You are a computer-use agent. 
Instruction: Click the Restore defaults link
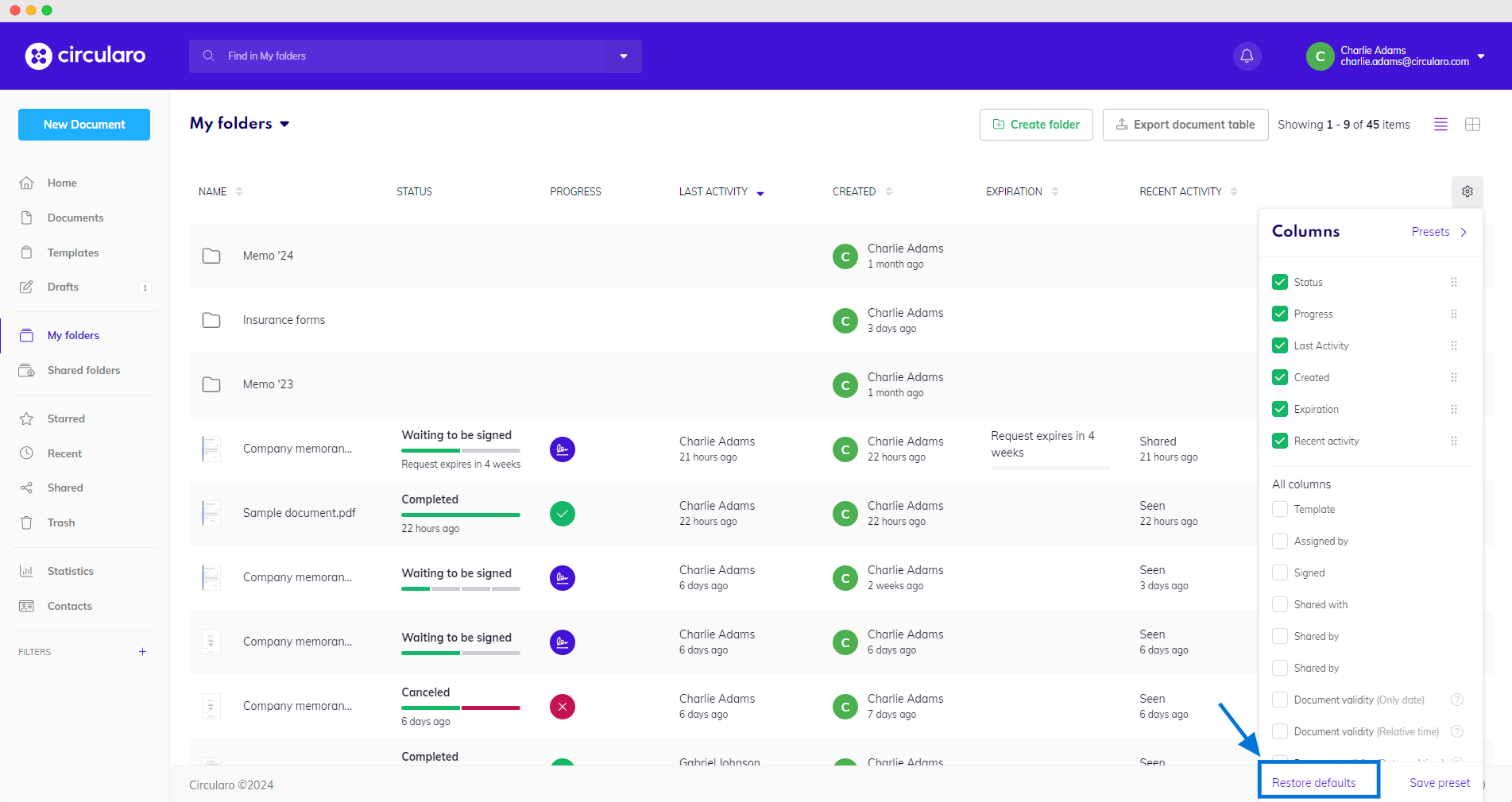(1313, 783)
